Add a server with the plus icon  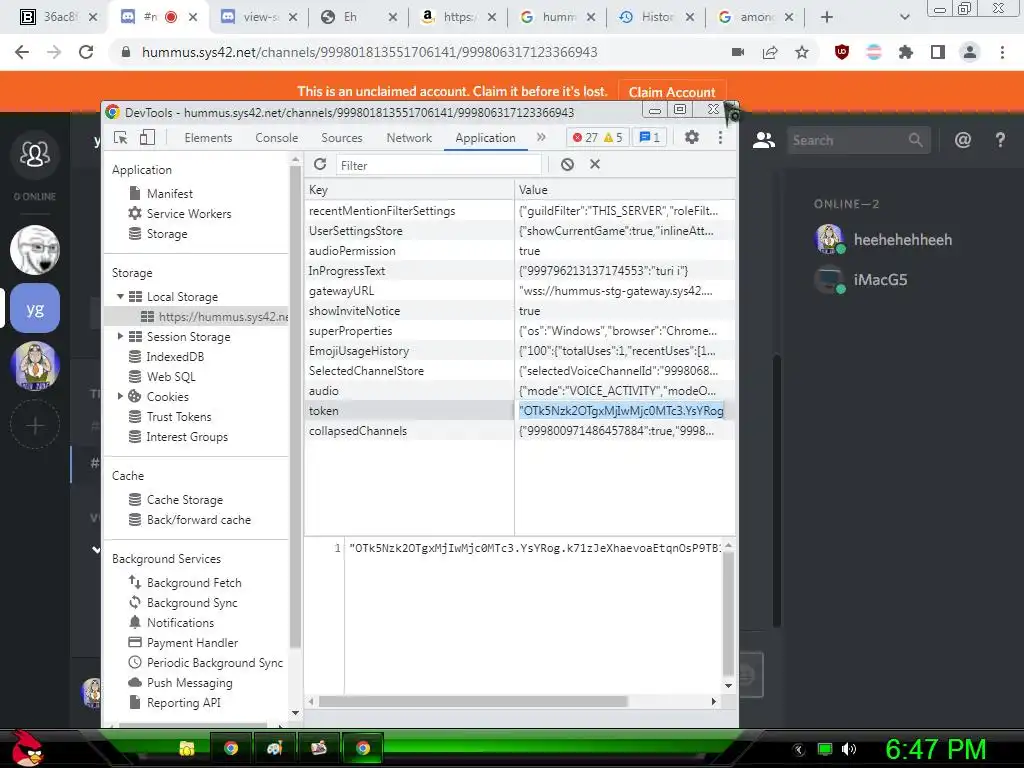[x=35, y=426]
